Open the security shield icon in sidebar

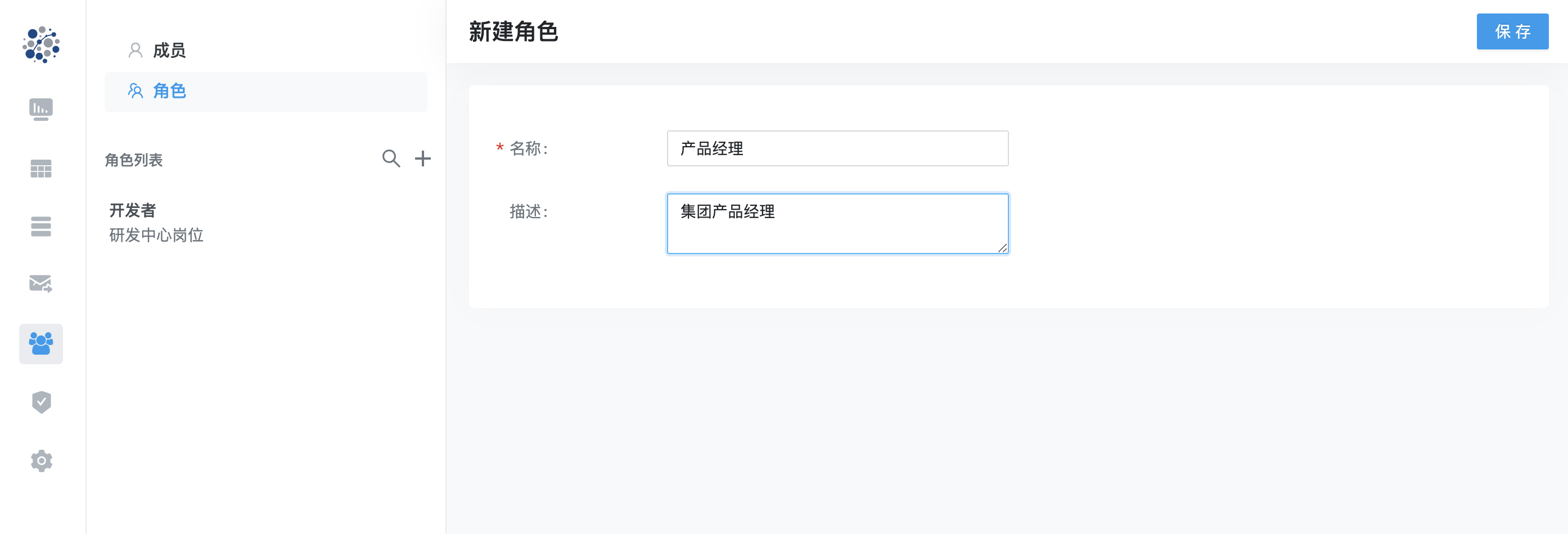41,402
